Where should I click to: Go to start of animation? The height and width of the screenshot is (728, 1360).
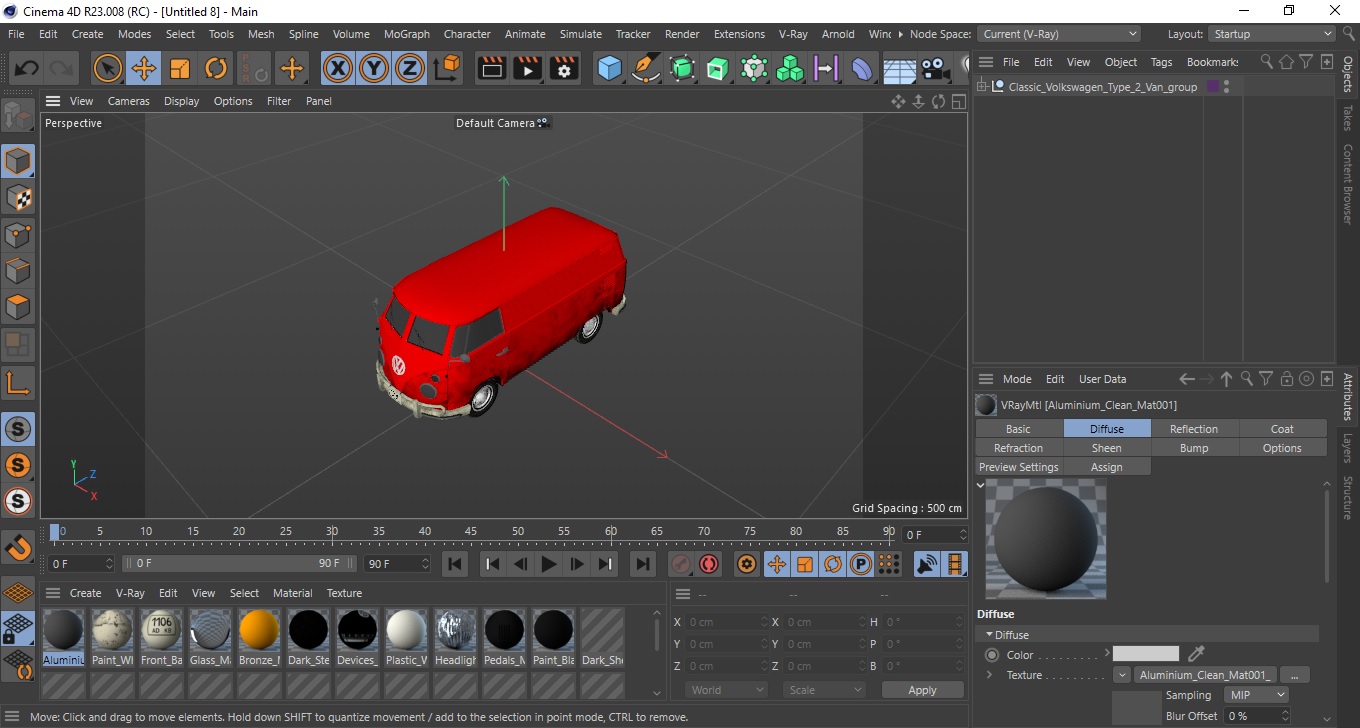(455, 564)
